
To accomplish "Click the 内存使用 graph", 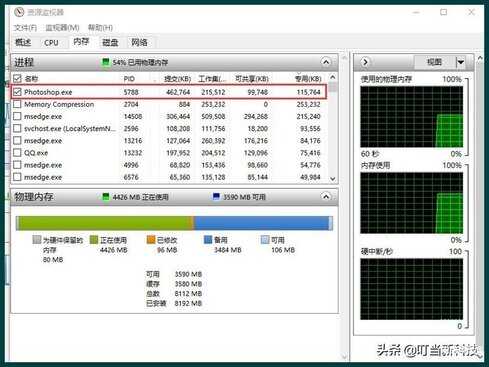I will tap(411, 203).
